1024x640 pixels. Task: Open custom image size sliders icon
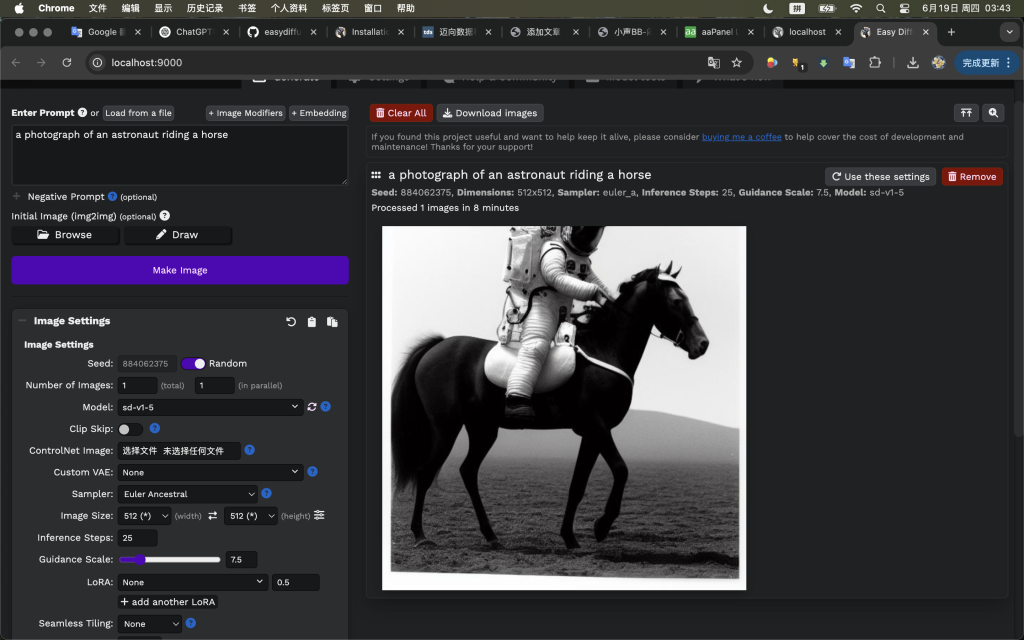tap(319, 515)
